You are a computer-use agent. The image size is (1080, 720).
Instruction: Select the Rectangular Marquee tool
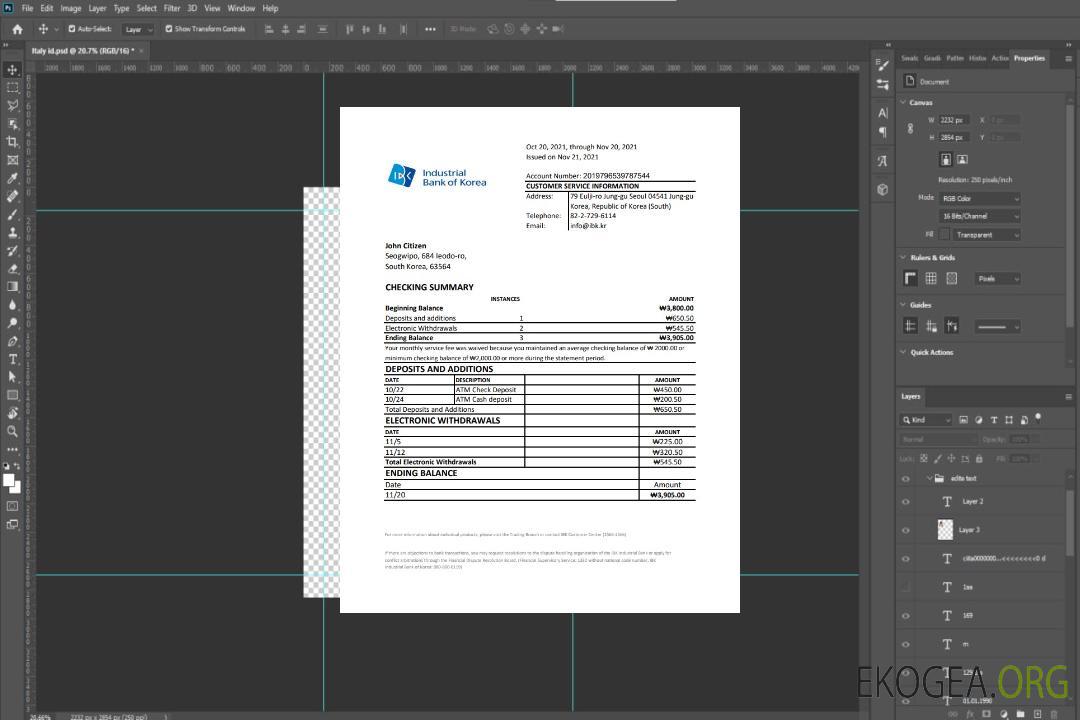click(12, 88)
